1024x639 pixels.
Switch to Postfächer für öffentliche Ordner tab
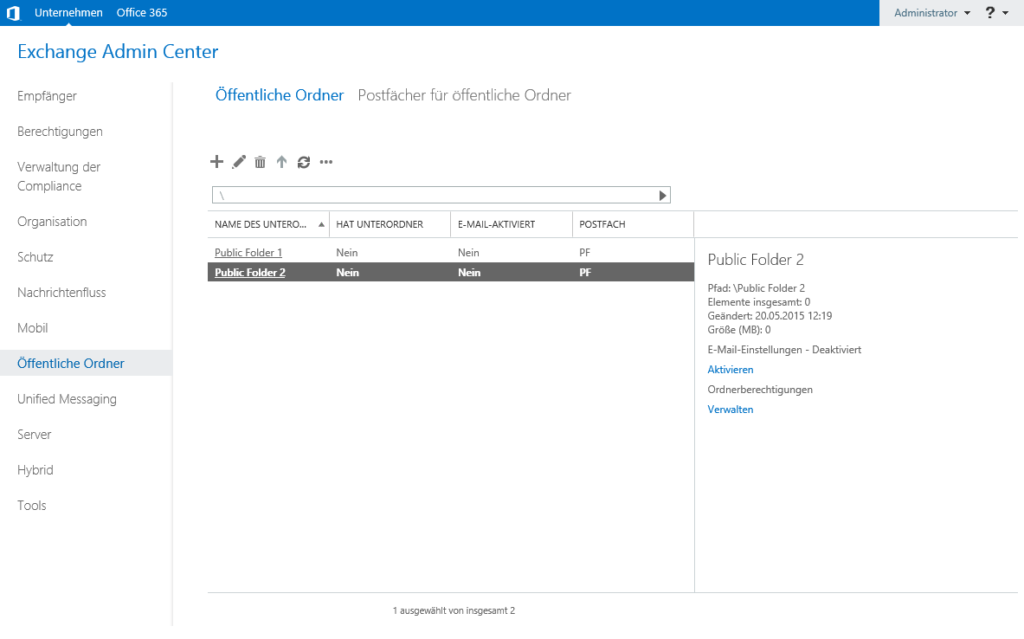(x=464, y=95)
